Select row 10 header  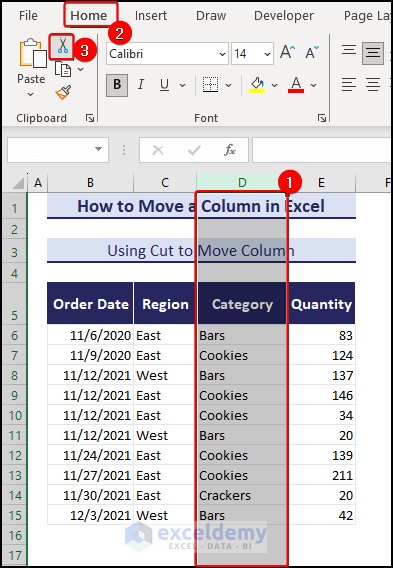click(14, 415)
